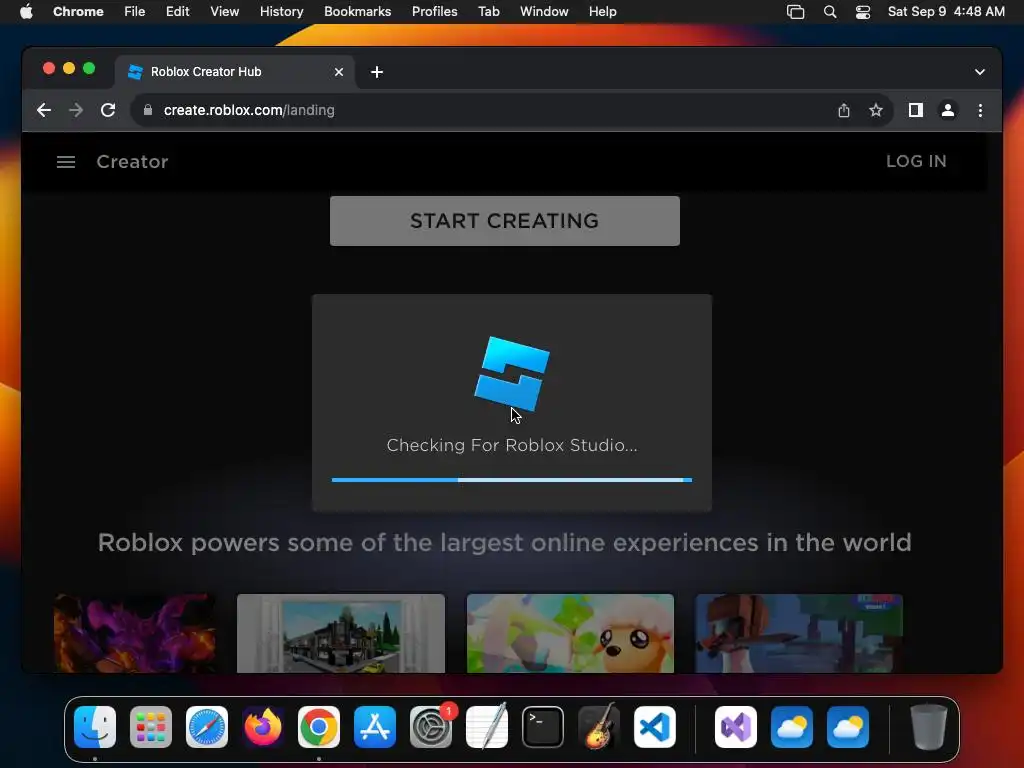The width and height of the screenshot is (1024, 768).
Task: Open TextEdit from the dock
Action: [x=487, y=727]
